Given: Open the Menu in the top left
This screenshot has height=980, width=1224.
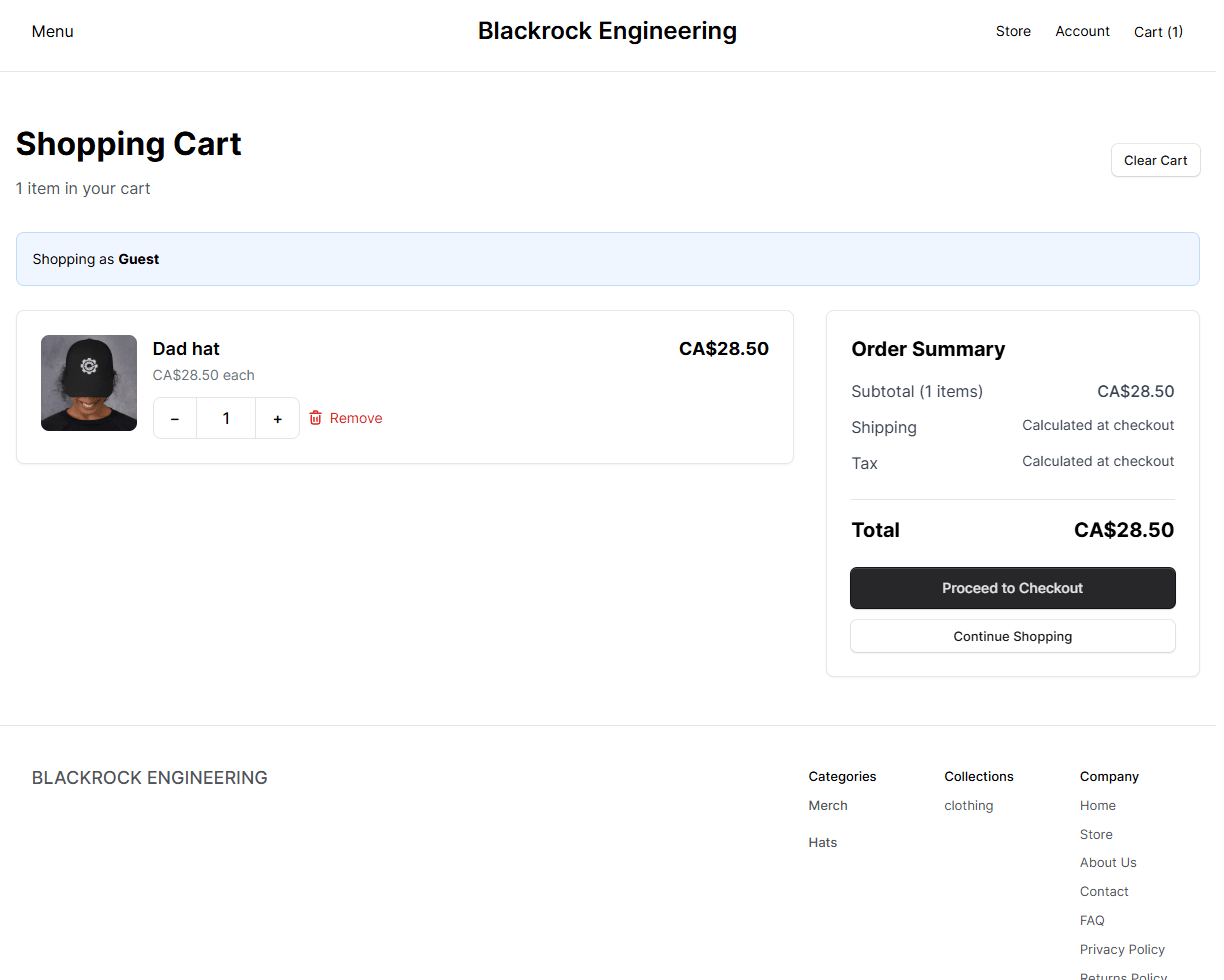Looking at the screenshot, I should pyautogui.click(x=52, y=31).
